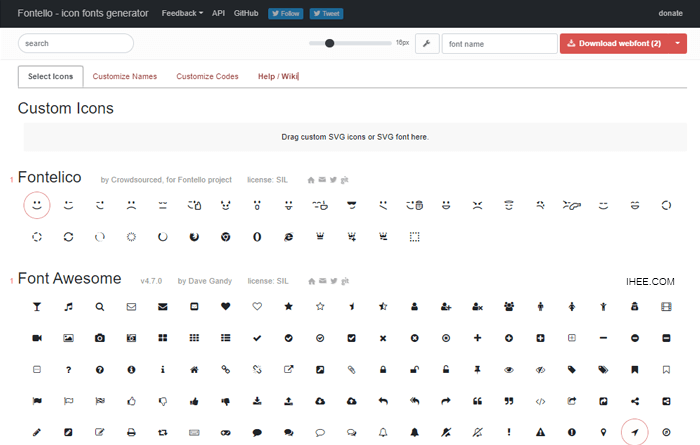Open the Help / Wiki tab
Viewport: 700px width, 445px height.
(278, 76)
